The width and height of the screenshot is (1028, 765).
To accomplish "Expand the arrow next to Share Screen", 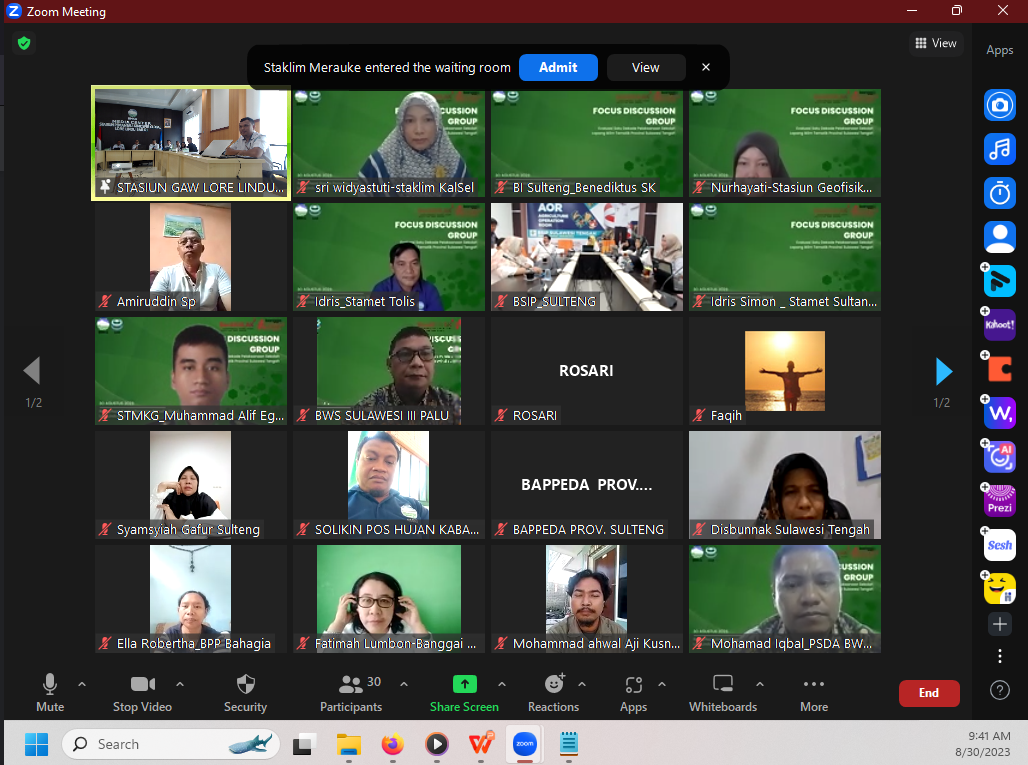I will click(x=502, y=685).
